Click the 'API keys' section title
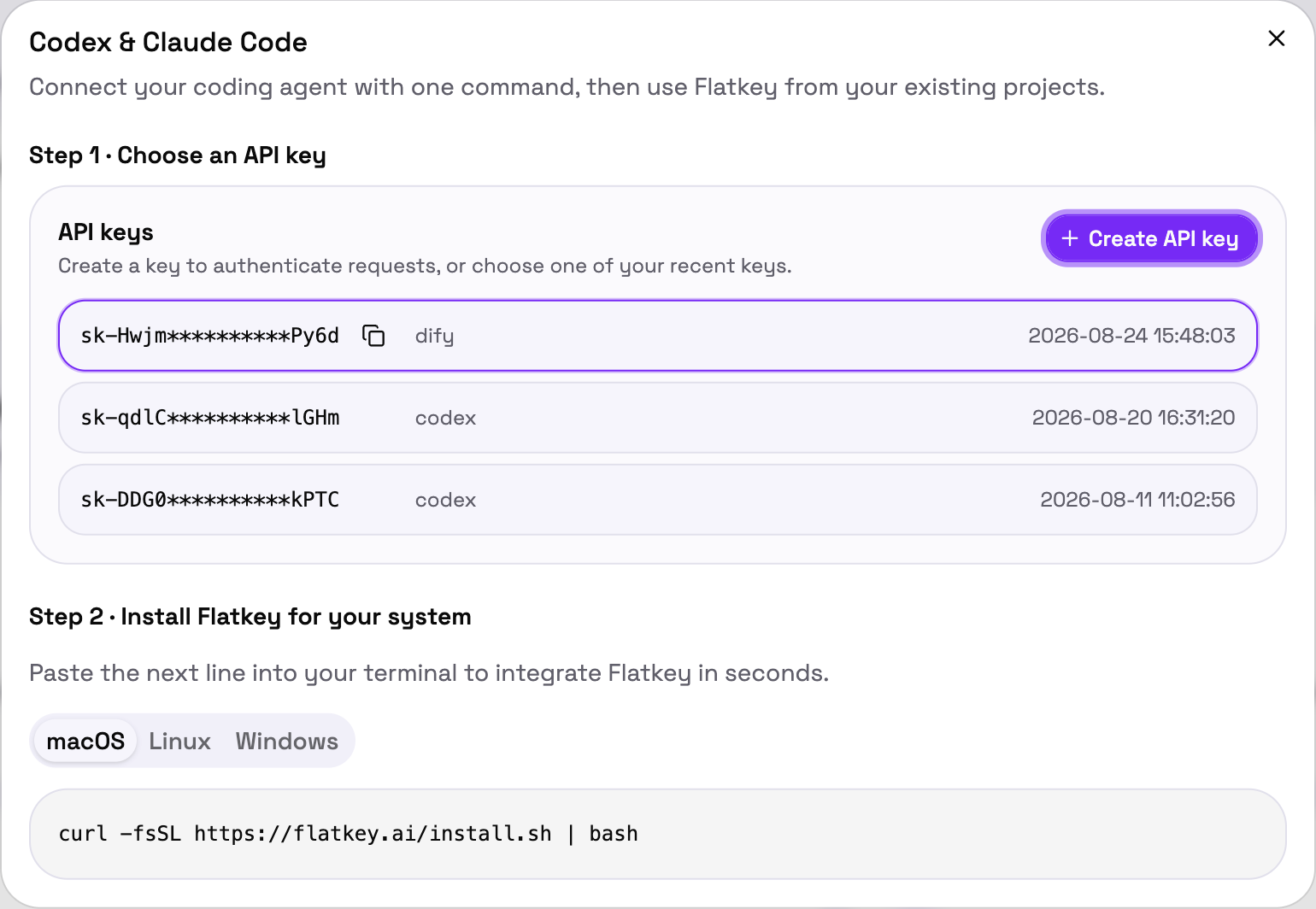 pyautogui.click(x=106, y=232)
